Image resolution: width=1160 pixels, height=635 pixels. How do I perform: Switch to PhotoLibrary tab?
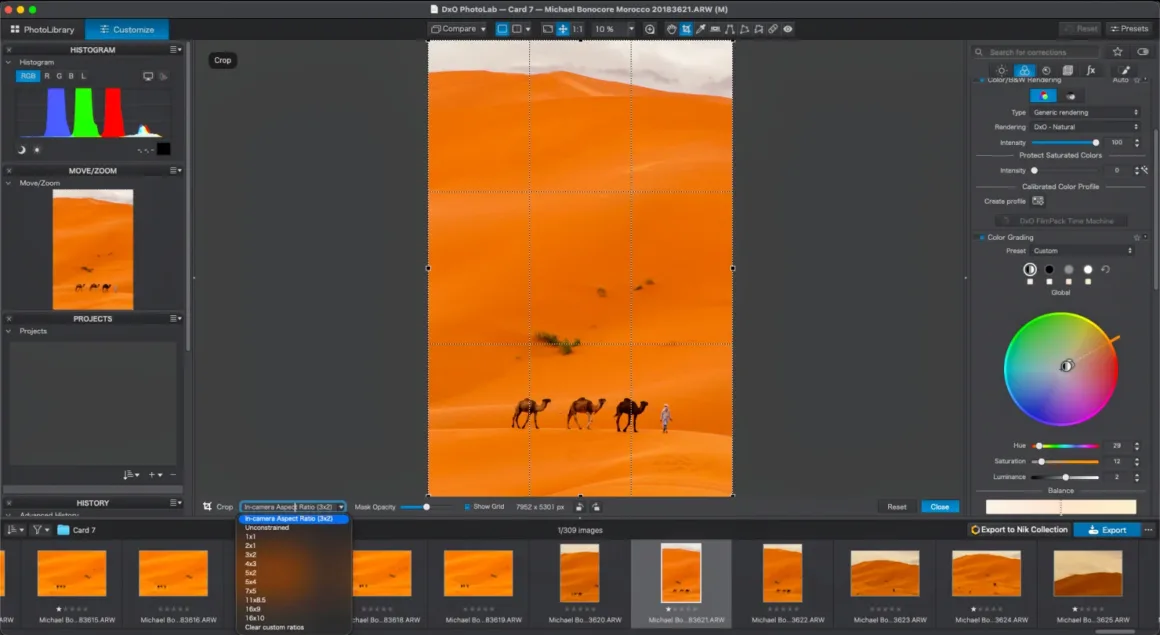[42, 30]
